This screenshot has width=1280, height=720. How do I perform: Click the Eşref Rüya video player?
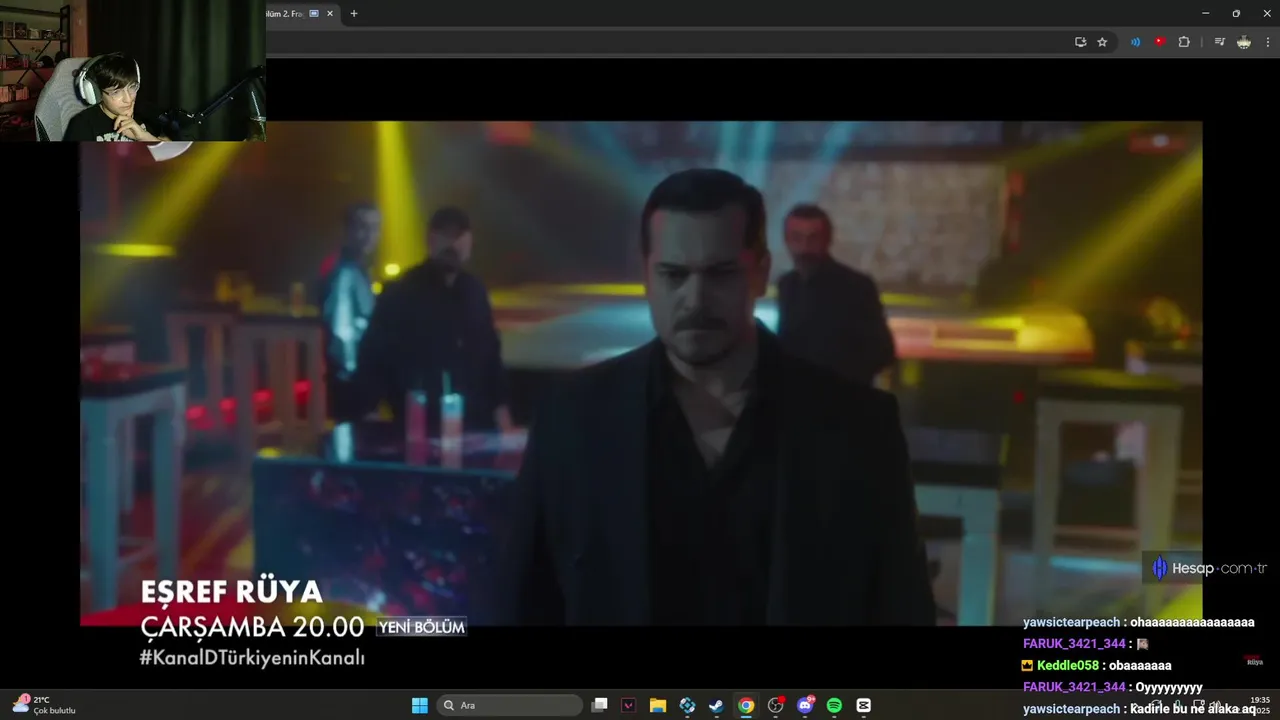pyautogui.click(x=641, y=373)
